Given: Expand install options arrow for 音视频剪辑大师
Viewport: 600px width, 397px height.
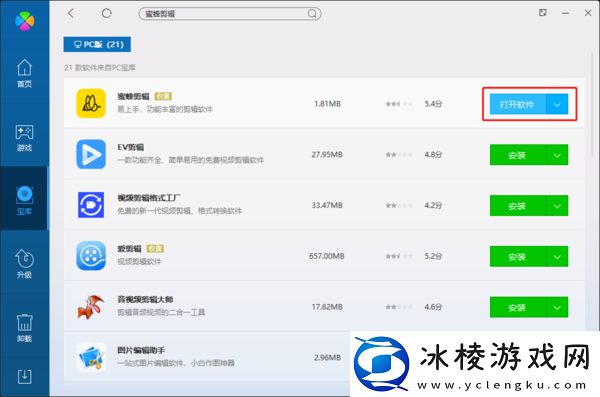Looking at the screenshot, I should coord(557,307).
